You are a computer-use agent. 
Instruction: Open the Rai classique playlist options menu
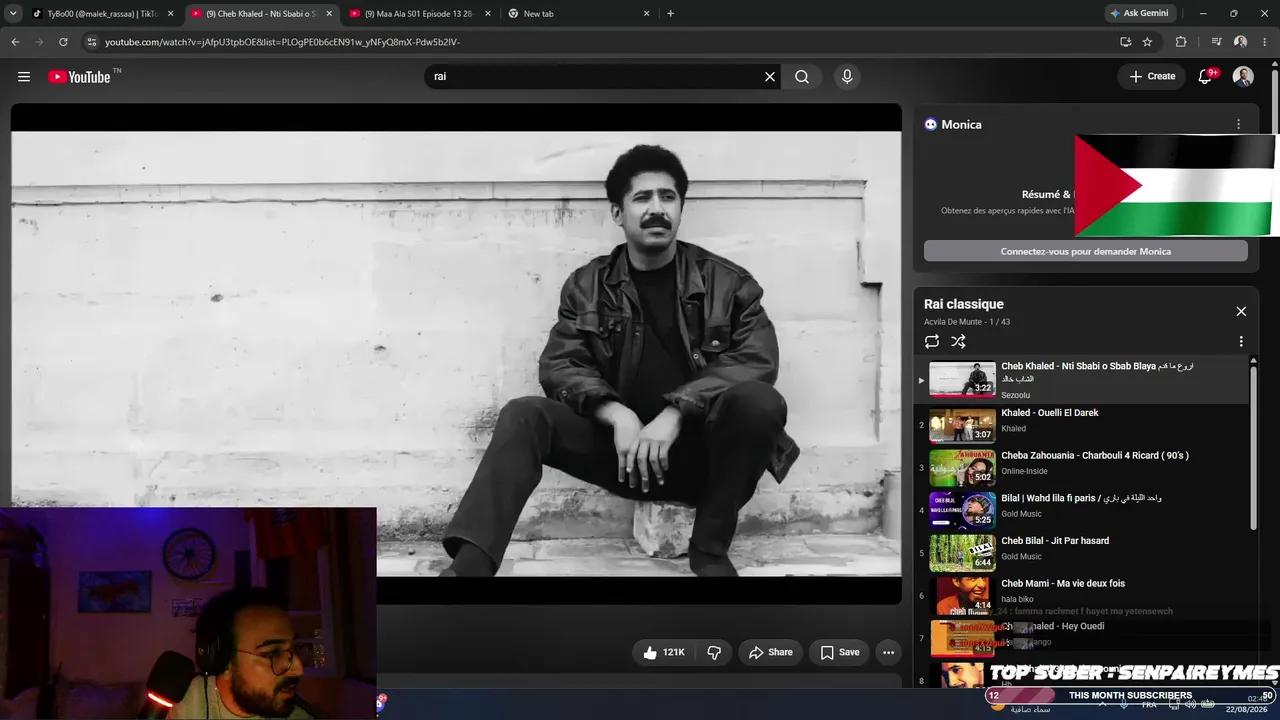coord(1241,341)
